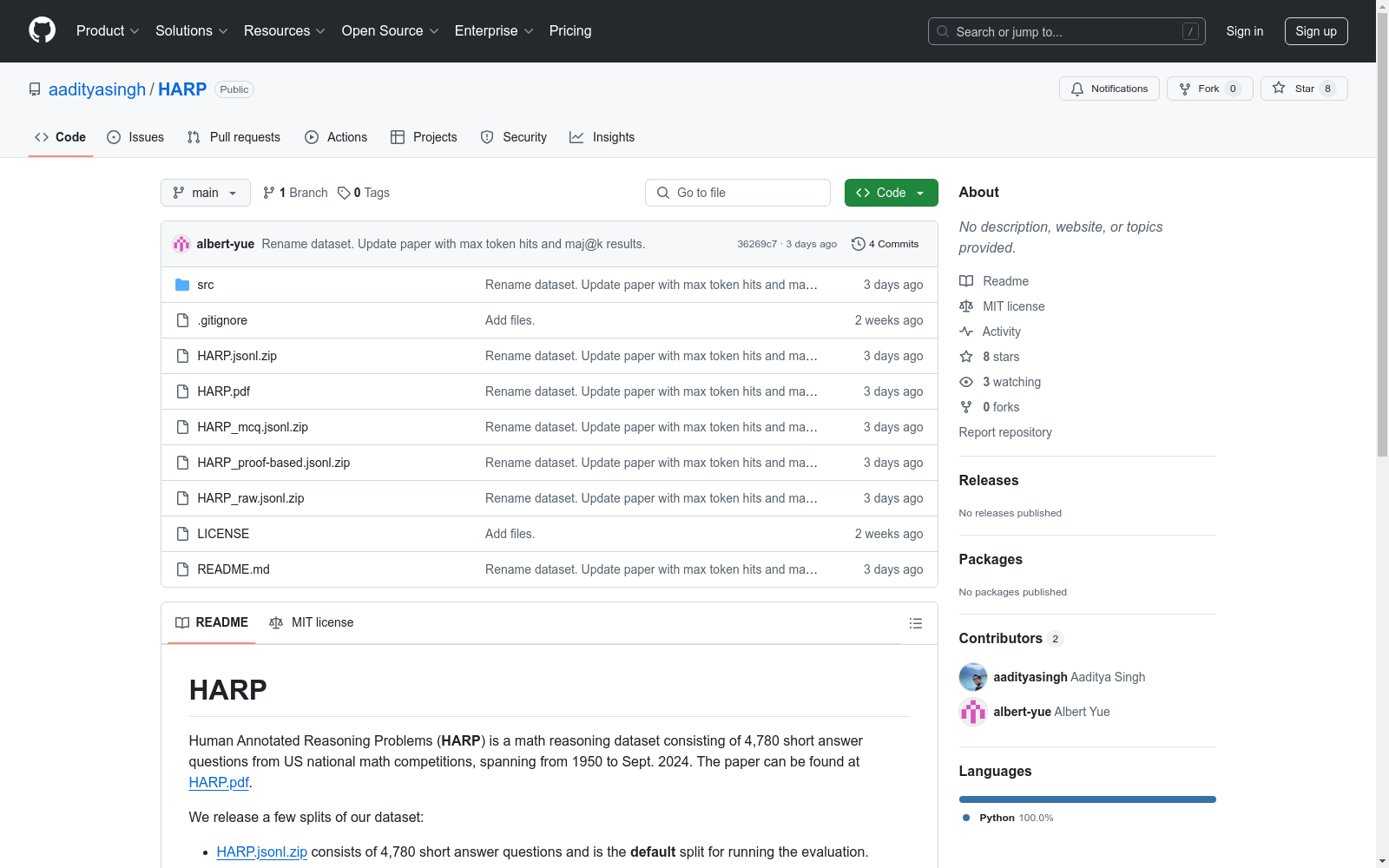Open HARP.pdf link in README text
Image resolution: width=1389 pixels, height=868 pixels.
[x=219, y=782]
